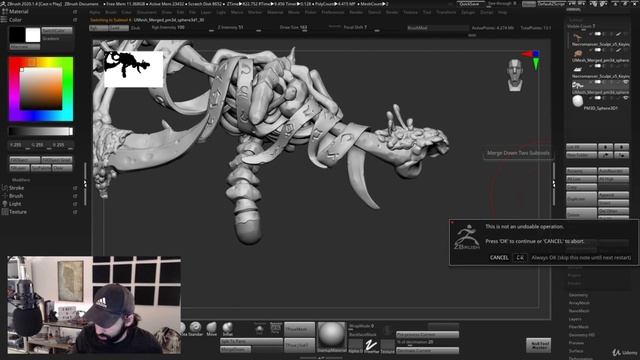Click the grayscale gradient bar
Image resolution: width=640 pixels, height=360 pixels.
(x=41, y=131)
